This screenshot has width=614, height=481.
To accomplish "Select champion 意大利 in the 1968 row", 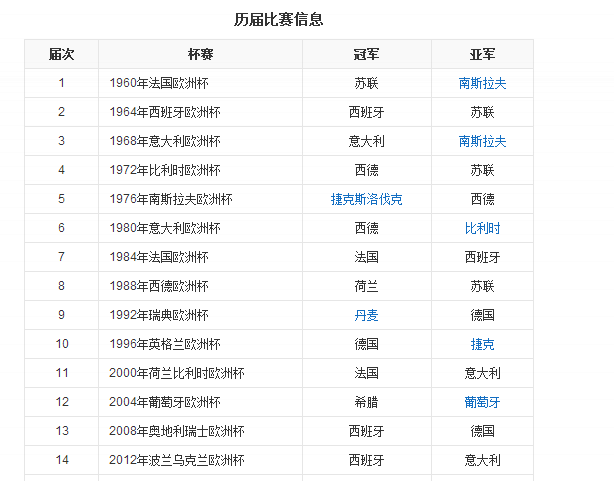I will 367,141.
